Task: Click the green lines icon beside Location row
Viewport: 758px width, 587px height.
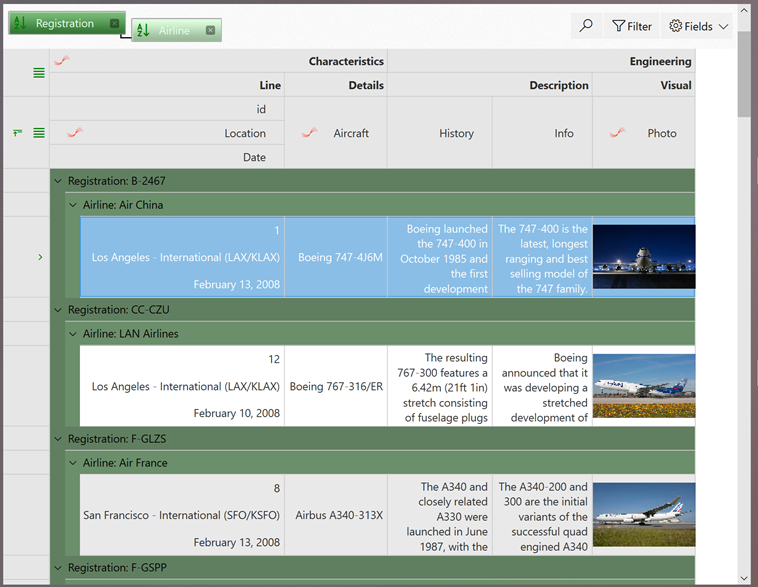Action: pyautogui.click(x=39, y=132)
